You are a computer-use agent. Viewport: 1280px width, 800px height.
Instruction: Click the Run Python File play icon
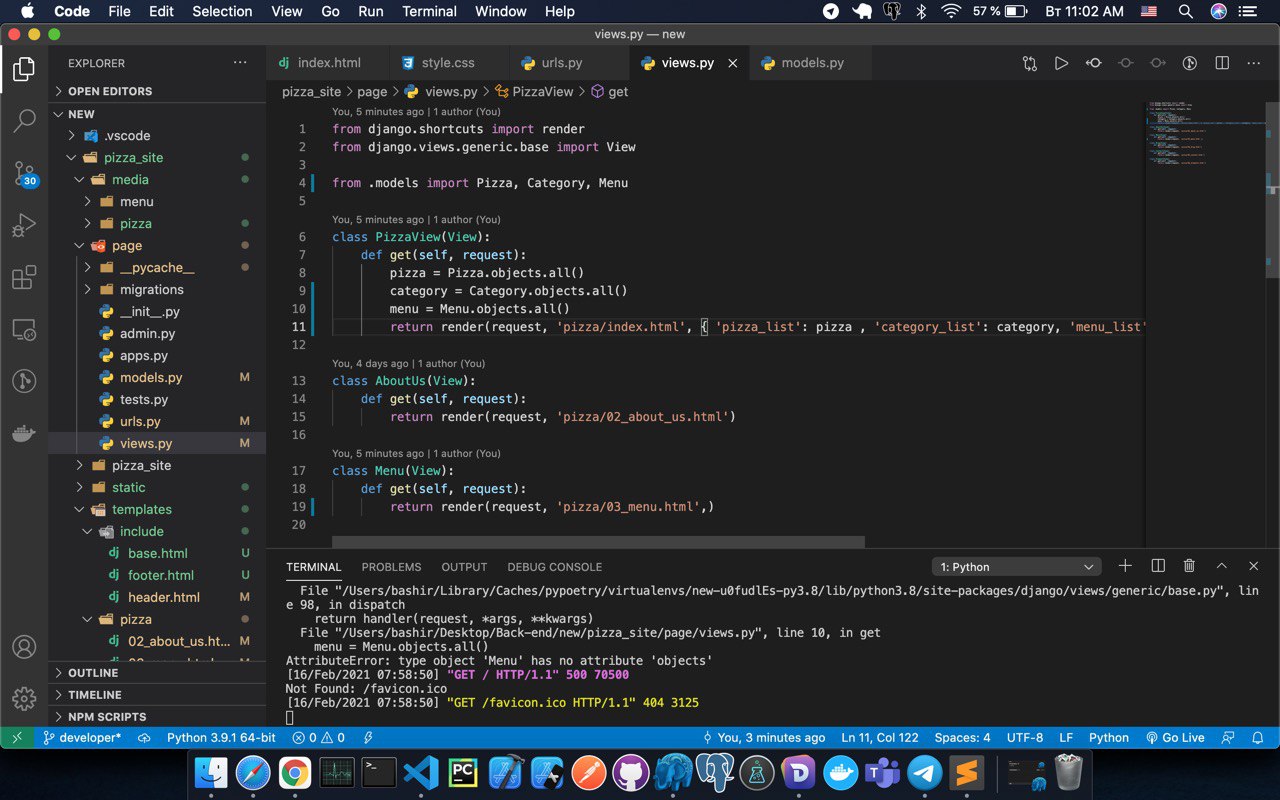1061,63
